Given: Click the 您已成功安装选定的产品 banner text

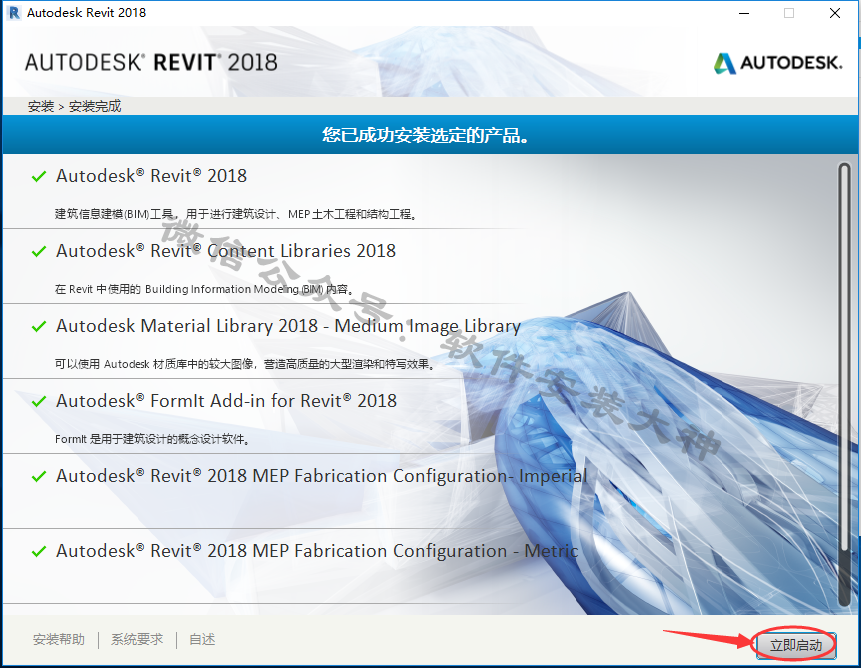Looking at the screenshot, I should point(426,134).
